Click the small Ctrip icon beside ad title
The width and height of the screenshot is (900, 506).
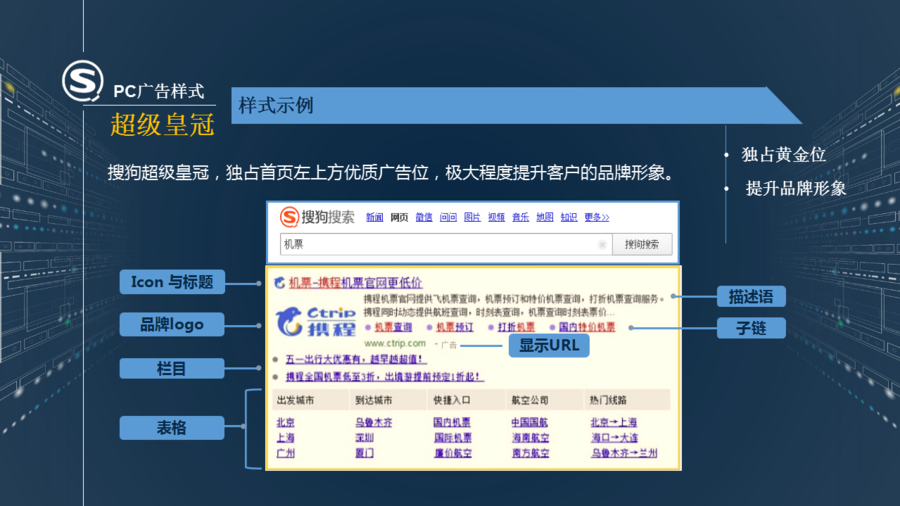[x=279, y=283]
